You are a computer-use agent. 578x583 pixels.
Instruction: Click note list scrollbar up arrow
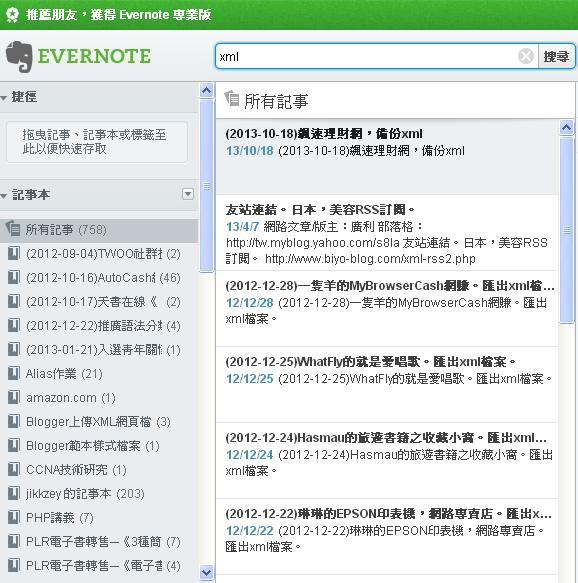566,128
